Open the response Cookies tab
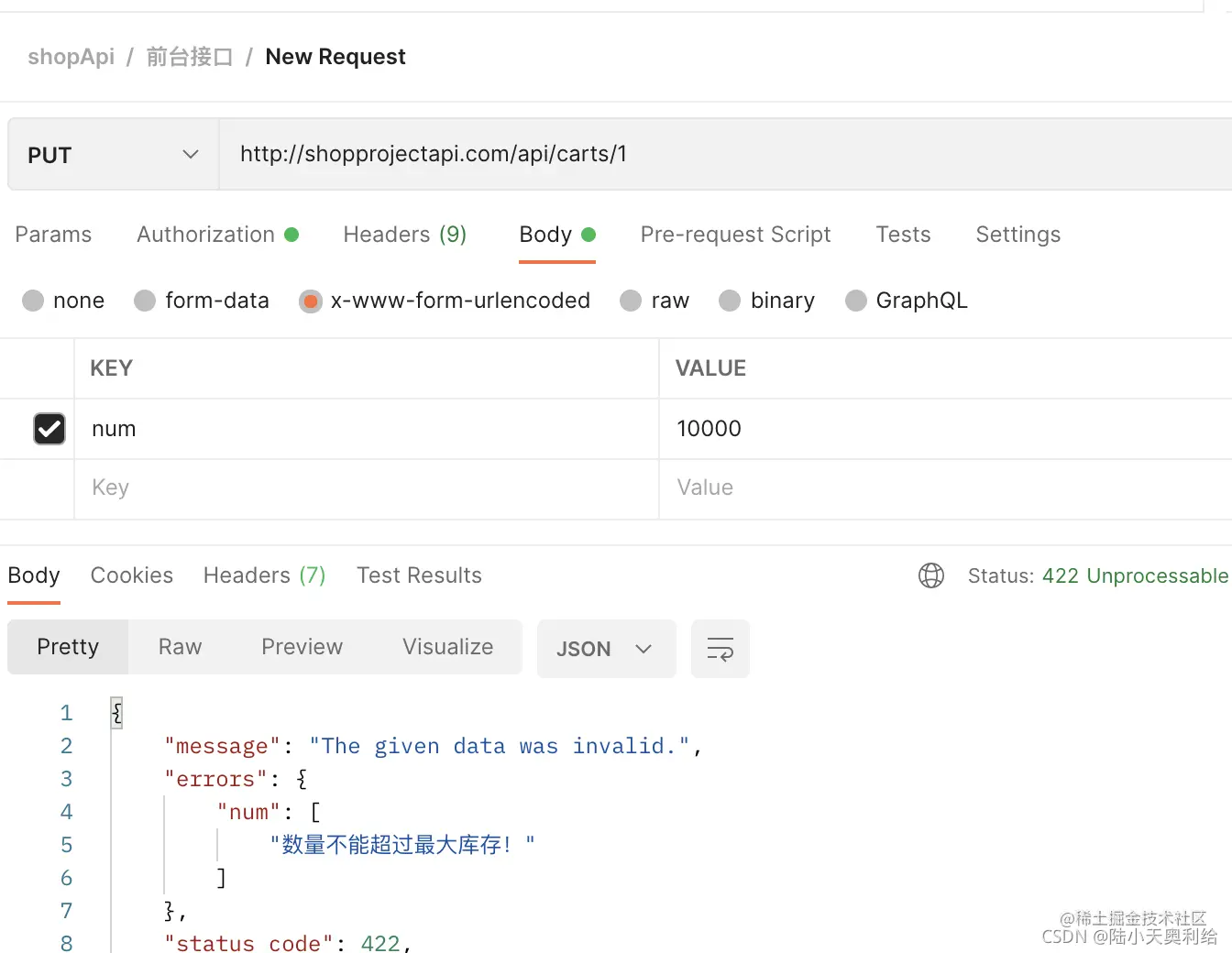1232x953 pixels. [x=132, y=575]
